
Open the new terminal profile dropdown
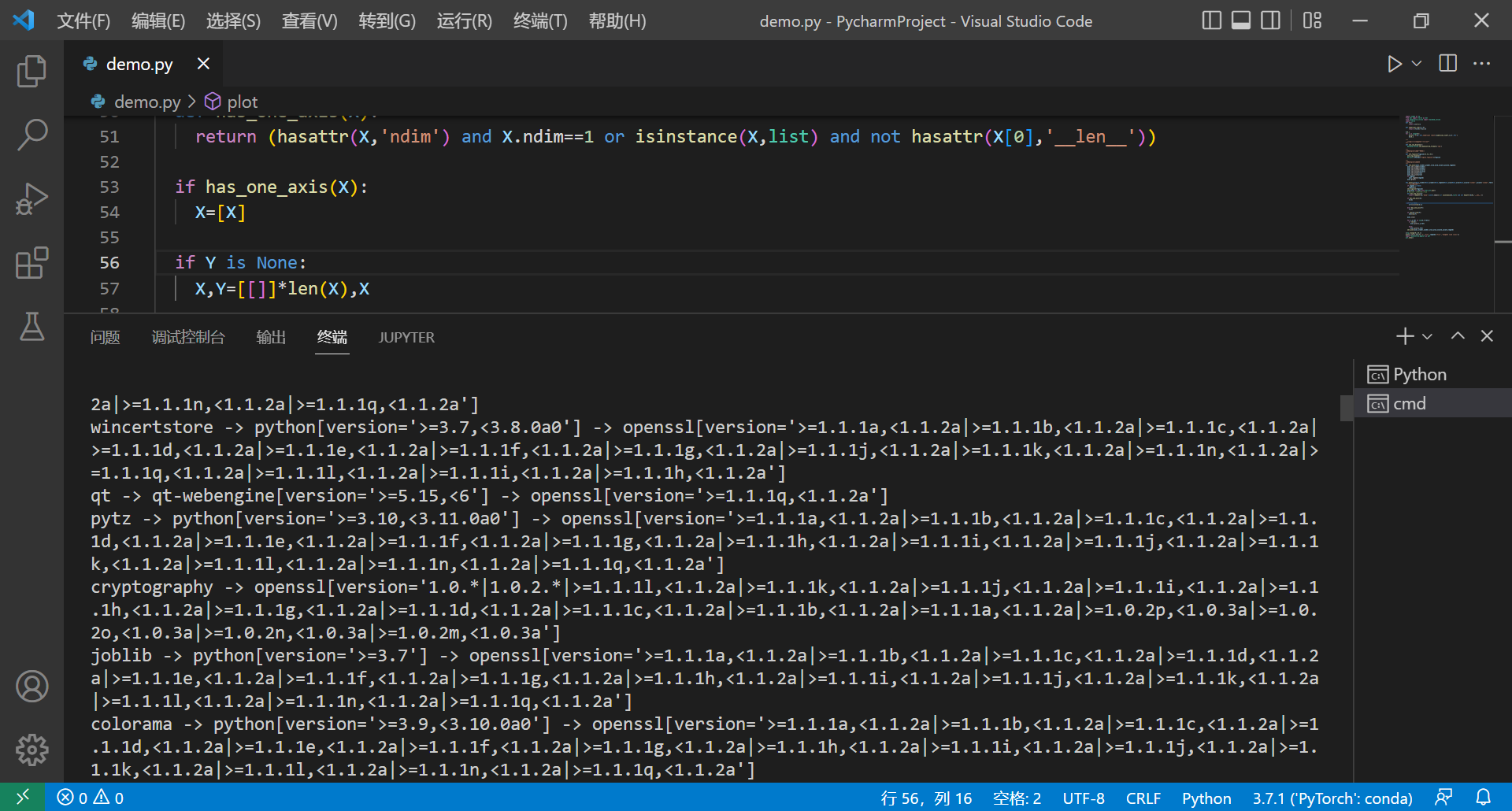tap(1429, 336)
